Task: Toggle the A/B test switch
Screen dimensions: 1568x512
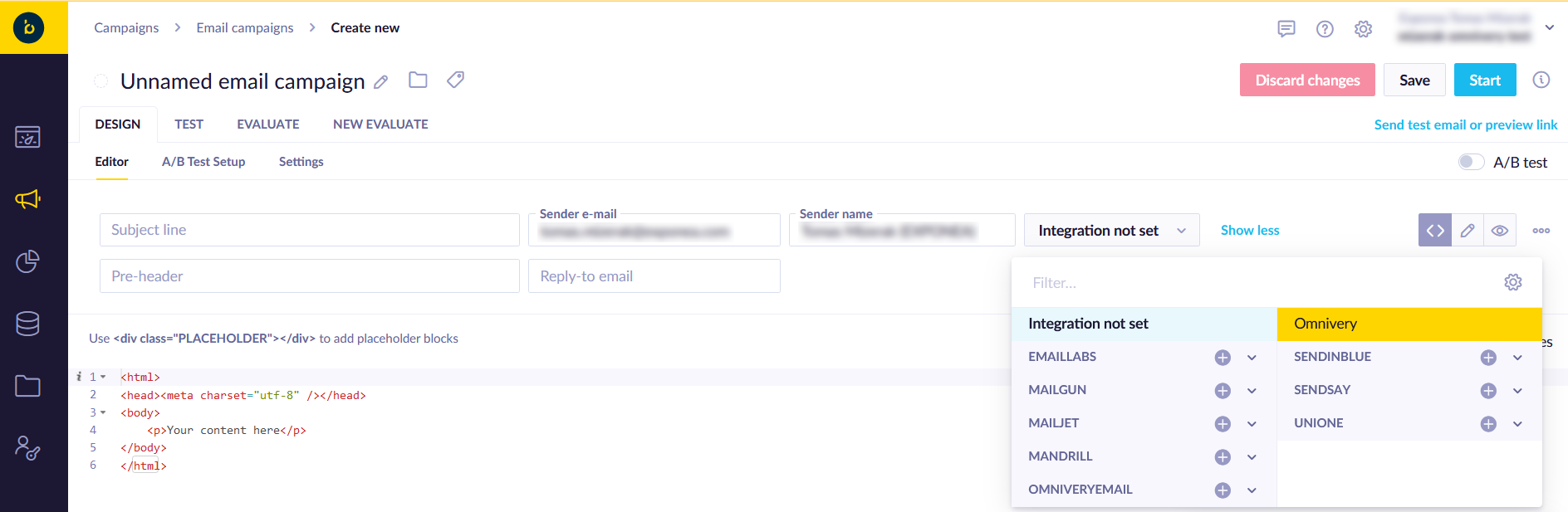Action: coord(1471,162)
